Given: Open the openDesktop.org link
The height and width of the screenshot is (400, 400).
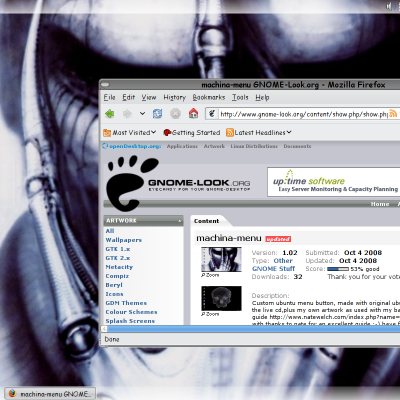Looking at the screenshot, I should (x=135, y=146).
